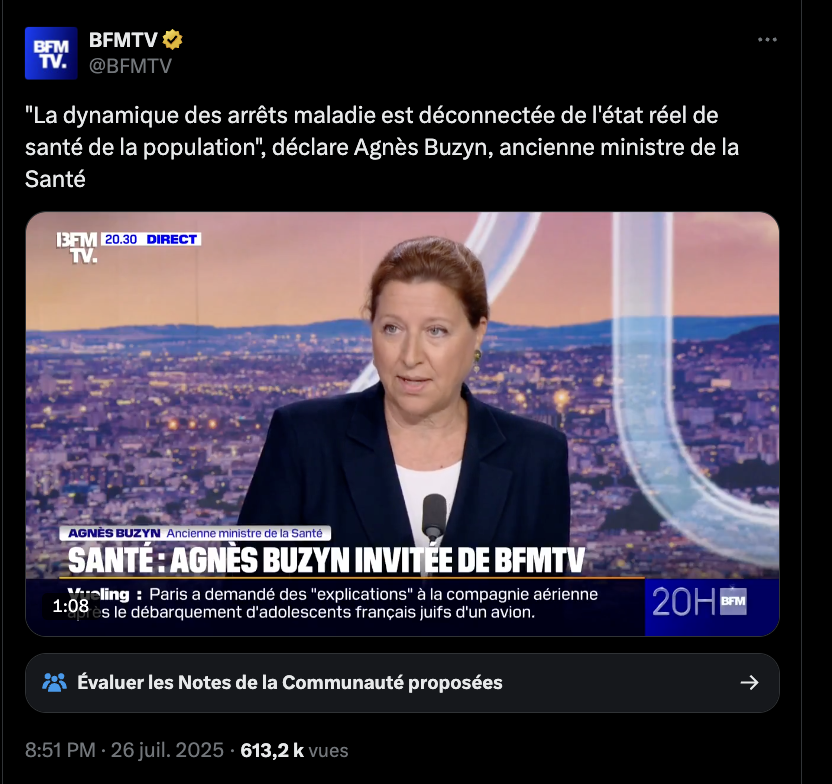
Task: View the 613,2 k vues count
Action: [294, 750]
